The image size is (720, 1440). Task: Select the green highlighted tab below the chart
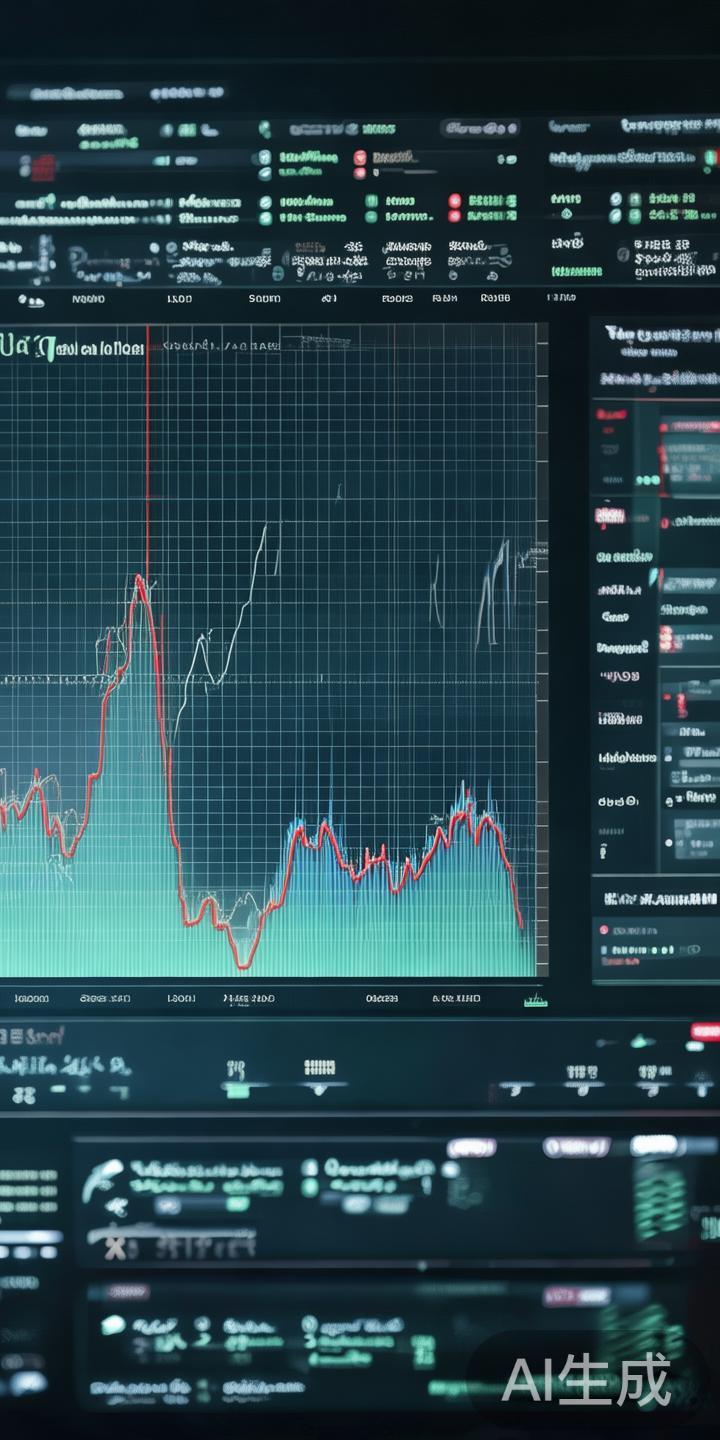237,1090
